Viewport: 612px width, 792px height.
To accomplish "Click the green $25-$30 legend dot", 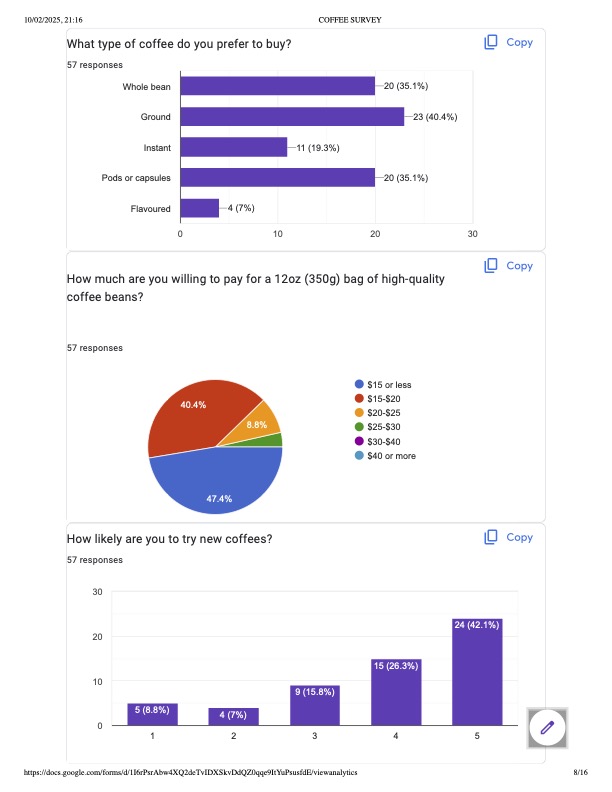I will click(359, 427).
